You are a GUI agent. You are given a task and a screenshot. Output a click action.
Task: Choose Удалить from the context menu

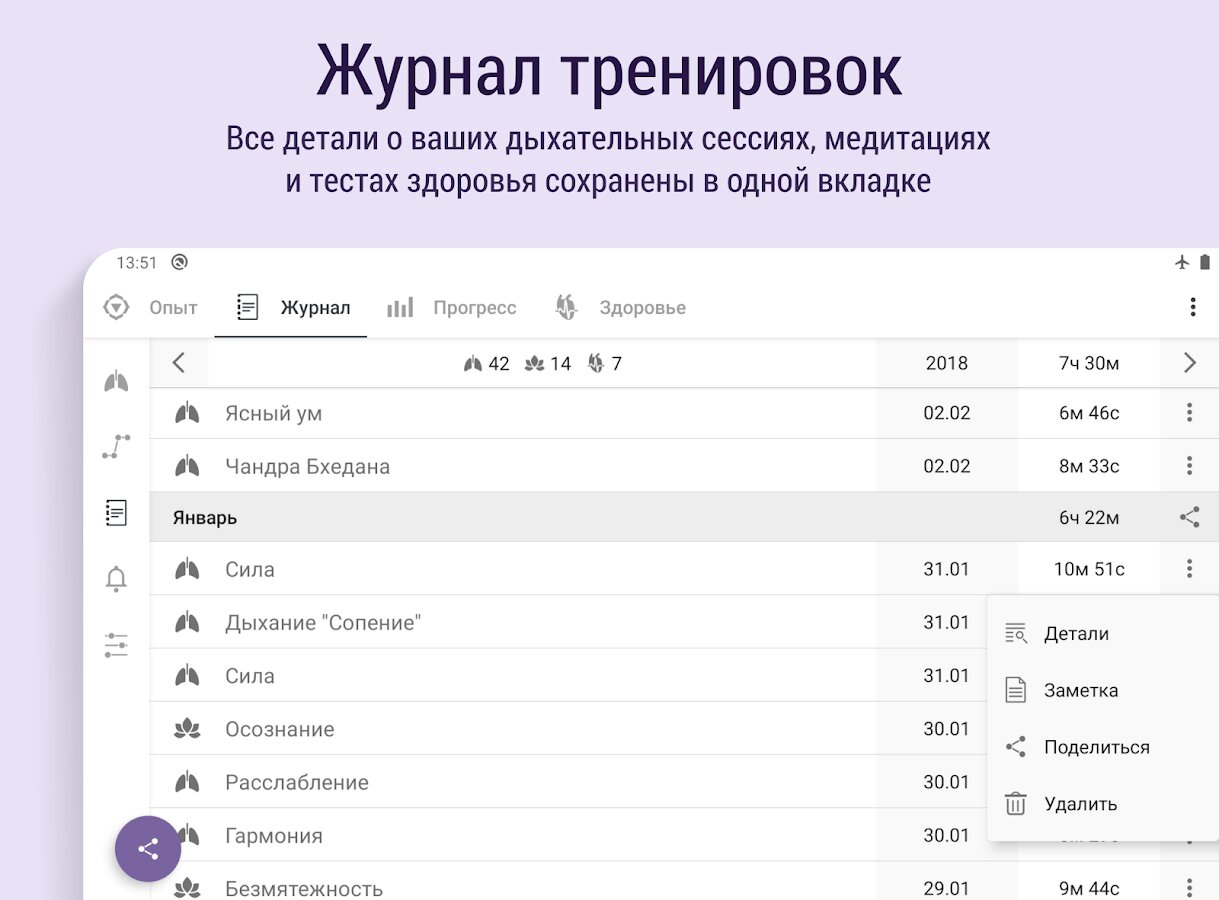pos(1102,804)
